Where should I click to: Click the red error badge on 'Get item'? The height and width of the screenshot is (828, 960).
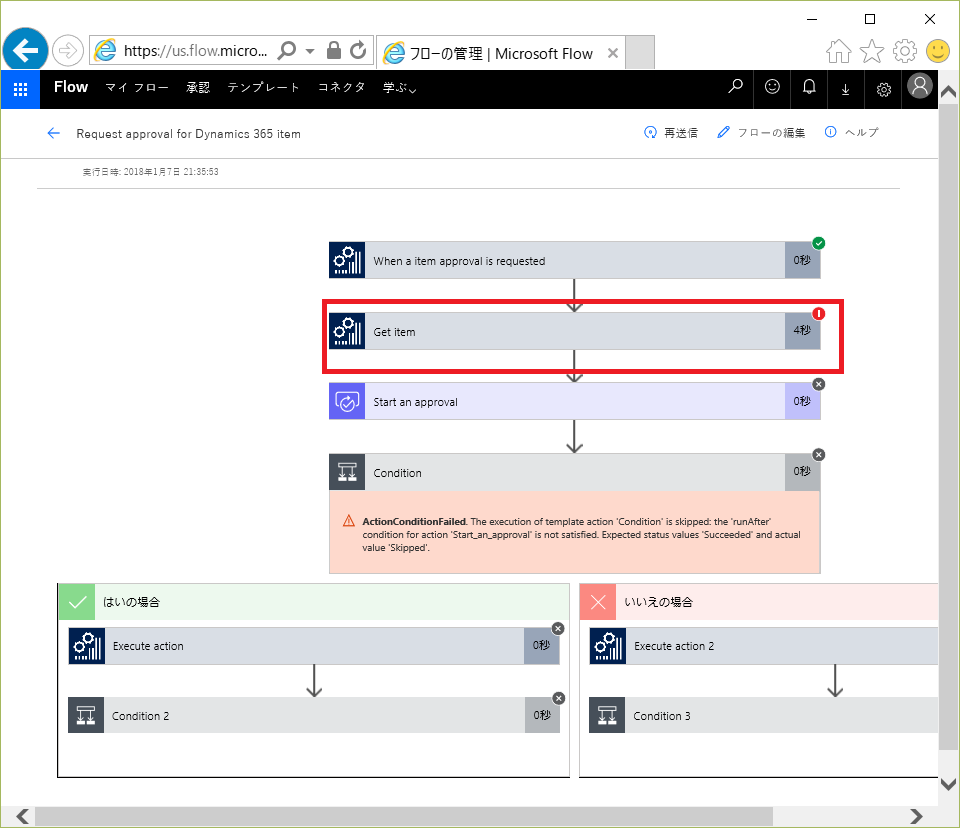(x=819, y=314)
